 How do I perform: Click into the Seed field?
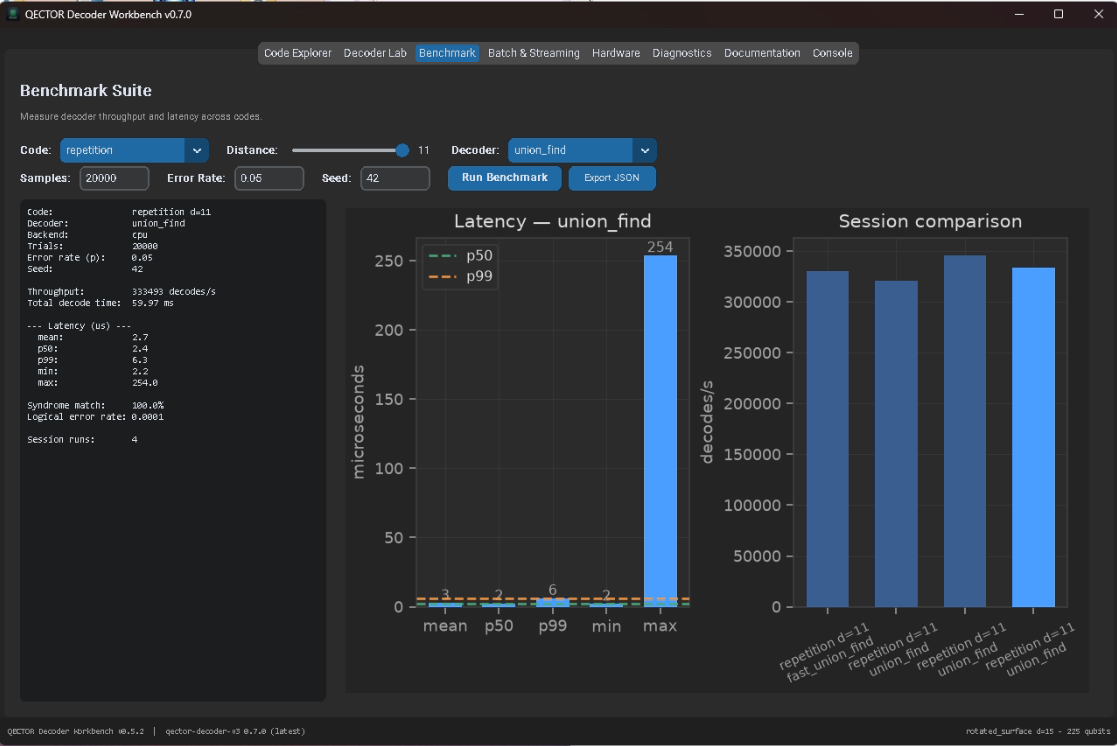[395, 178]
